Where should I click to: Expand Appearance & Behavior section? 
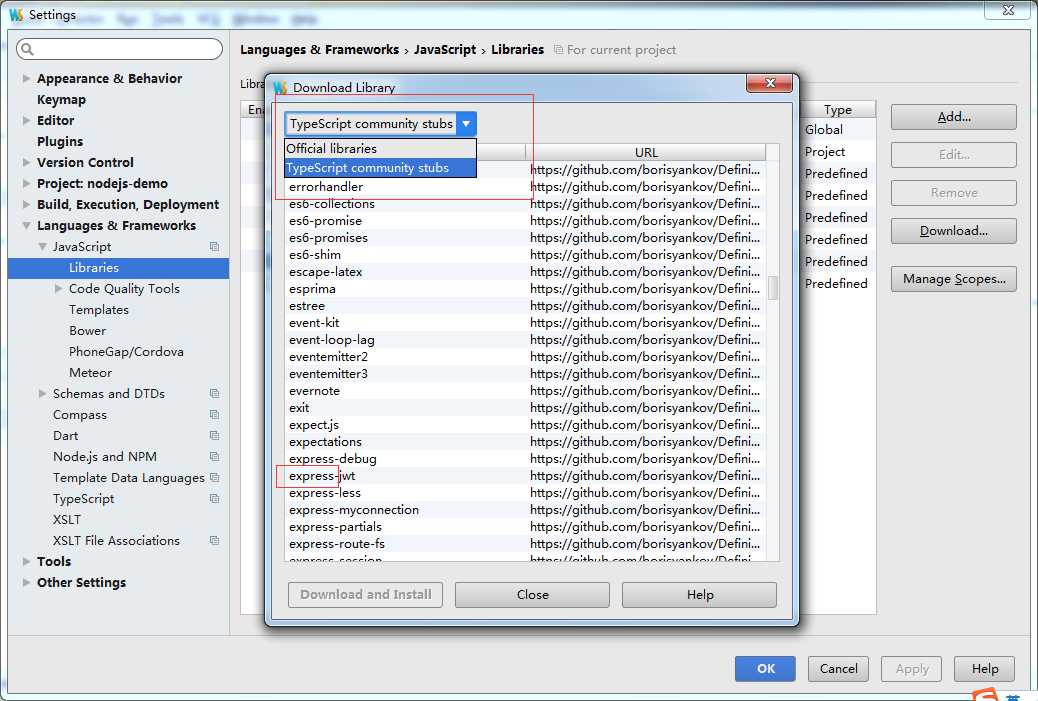[26, 78]
